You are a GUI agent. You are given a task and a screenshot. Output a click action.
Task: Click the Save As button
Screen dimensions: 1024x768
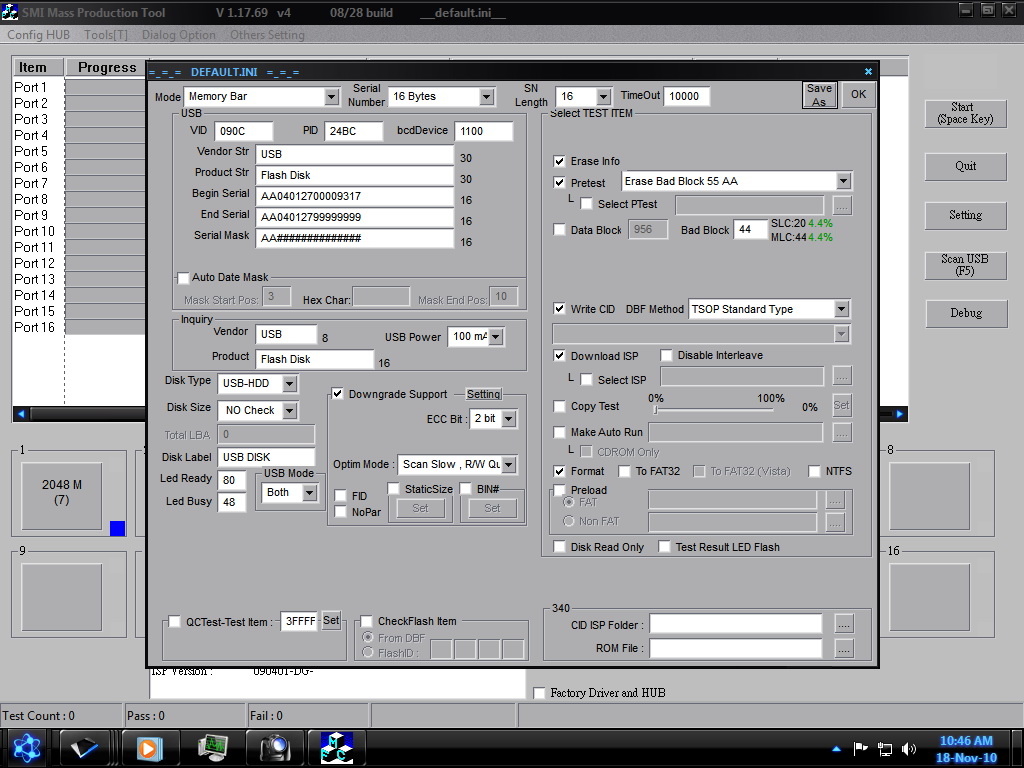click(819, 95)
